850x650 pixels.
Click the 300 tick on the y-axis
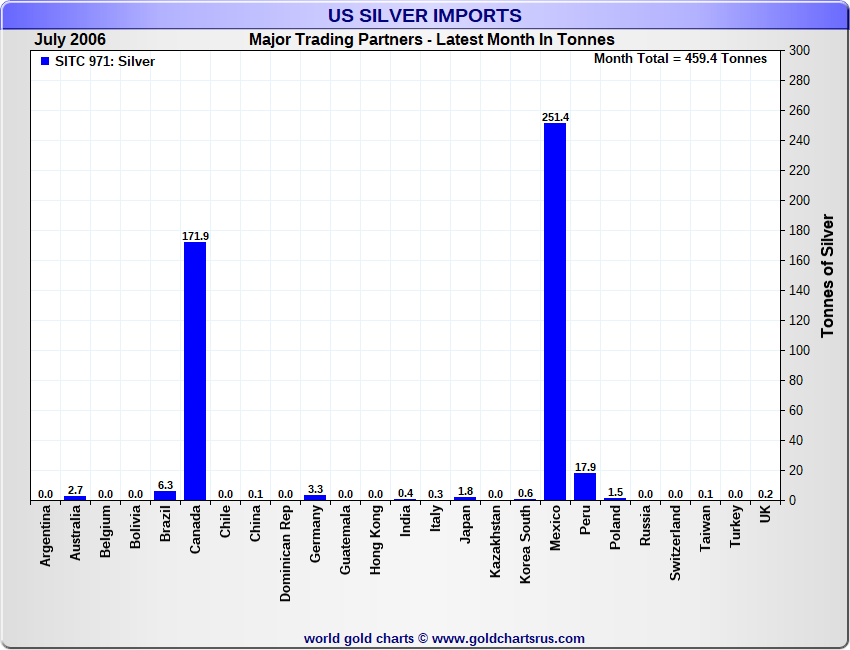tap(799, 50)
